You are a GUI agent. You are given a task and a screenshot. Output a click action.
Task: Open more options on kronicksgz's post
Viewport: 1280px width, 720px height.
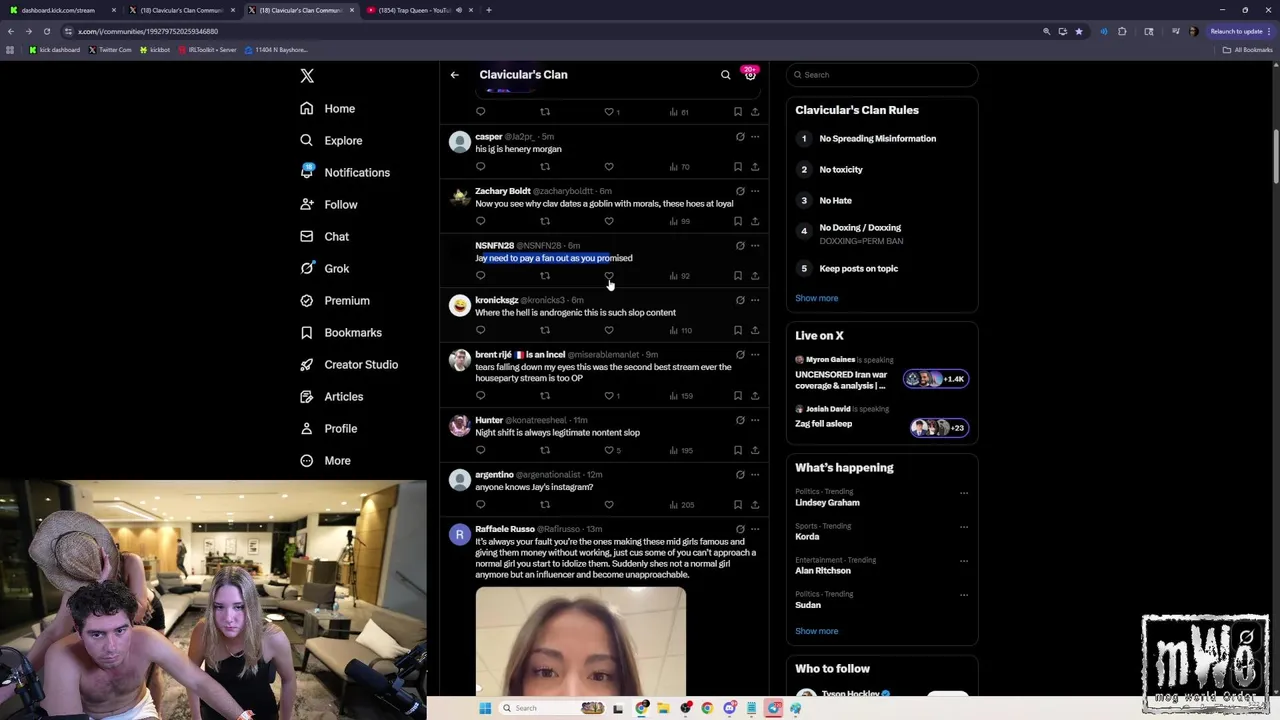(755, 300)
